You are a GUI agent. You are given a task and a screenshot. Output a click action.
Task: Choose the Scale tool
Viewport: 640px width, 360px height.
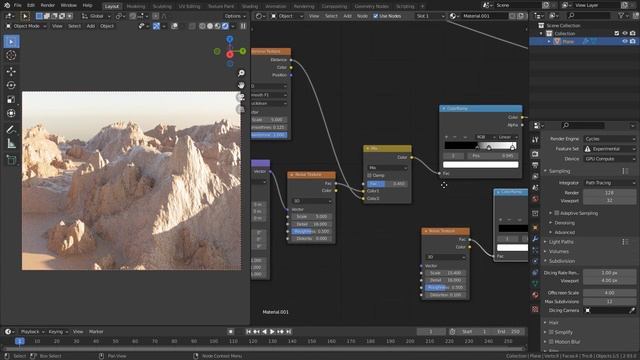(x=11, y=99)
